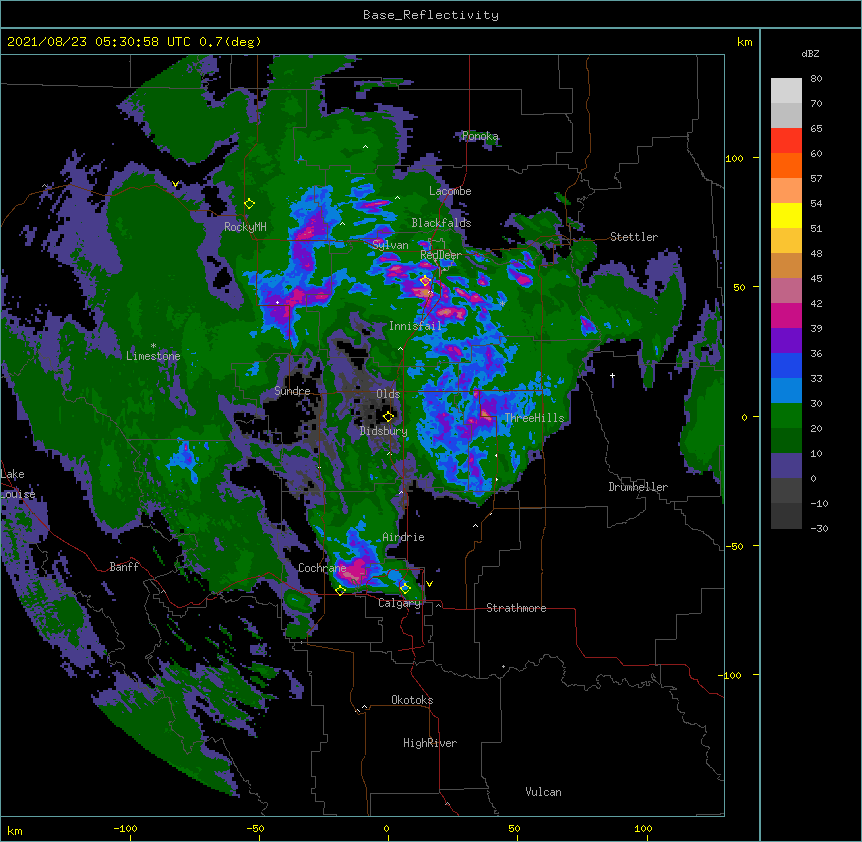Select the -100 tick on vertical km axis
The image size is (862, 842).
(x=731, y=675)
